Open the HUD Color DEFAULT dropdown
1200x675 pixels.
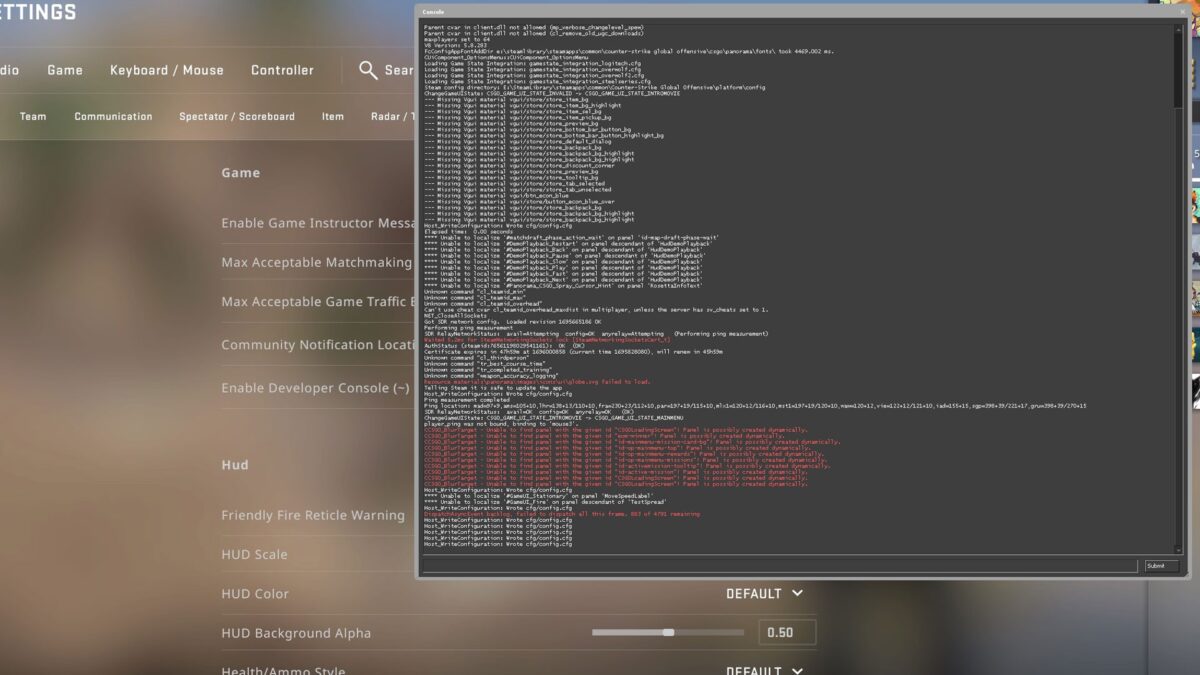pos(765,594)
